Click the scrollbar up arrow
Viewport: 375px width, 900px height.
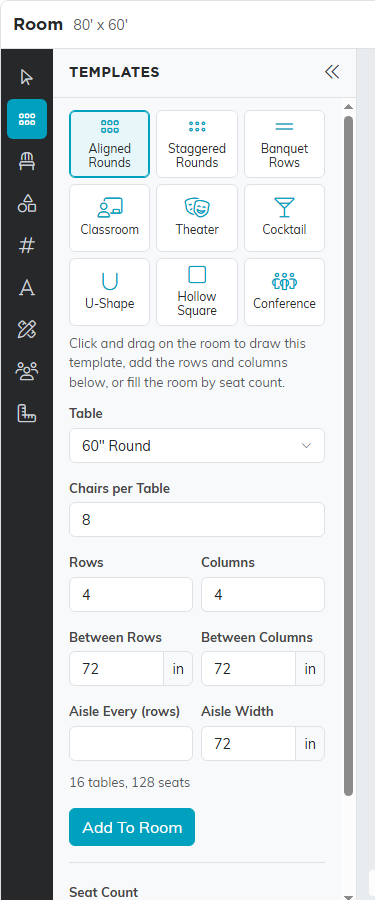[x=349, y=107]
